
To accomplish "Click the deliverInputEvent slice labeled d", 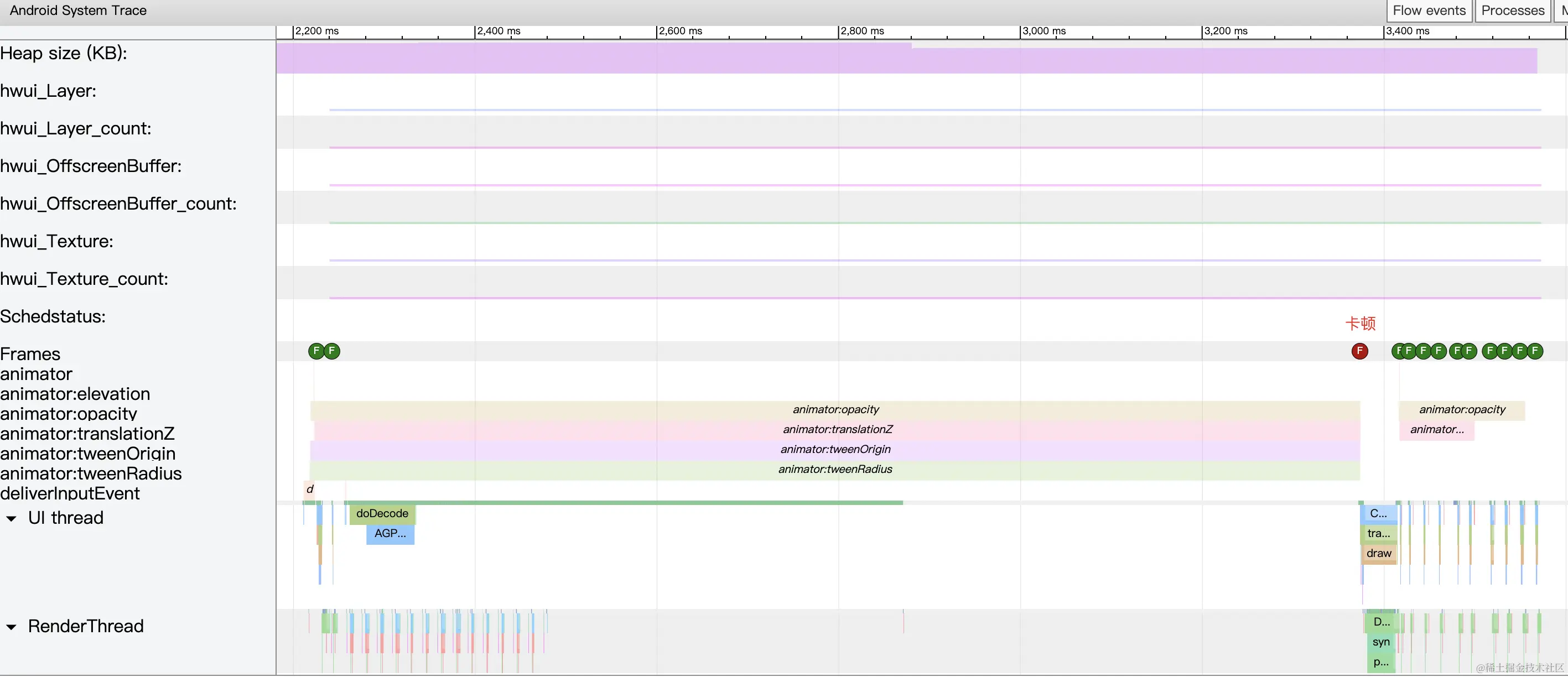I will (309, 489).
